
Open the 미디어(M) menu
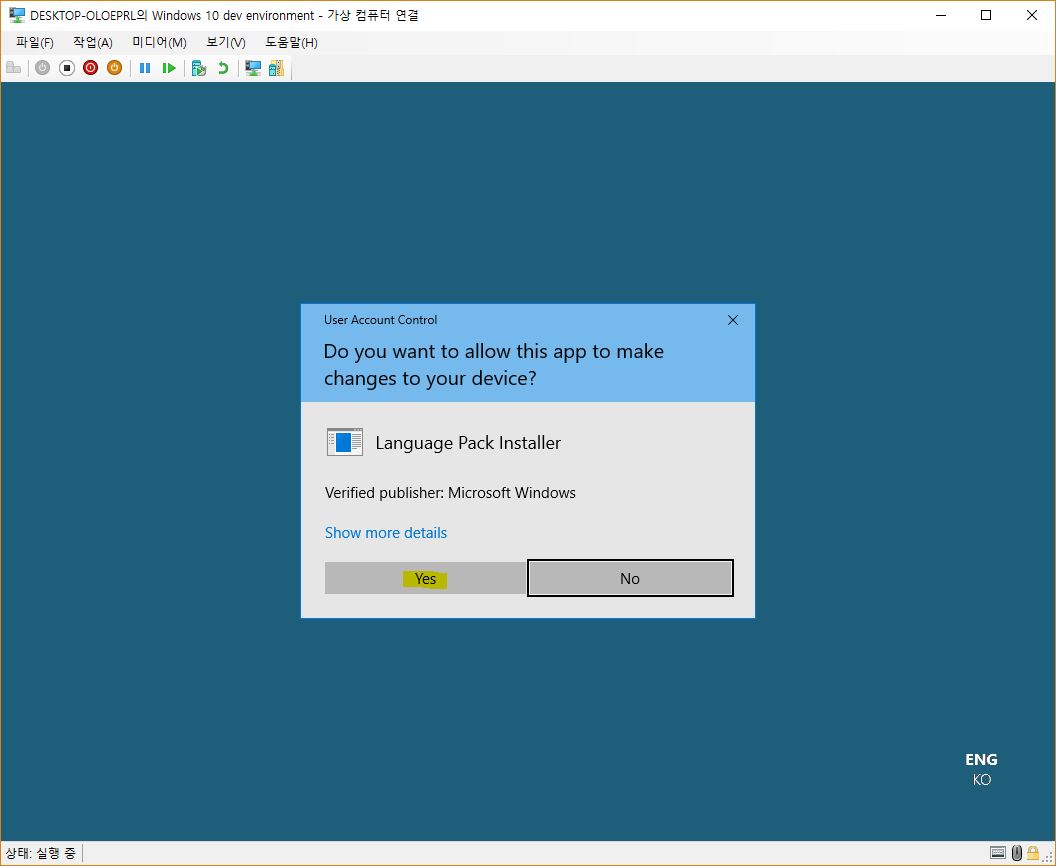click(160, 42)
